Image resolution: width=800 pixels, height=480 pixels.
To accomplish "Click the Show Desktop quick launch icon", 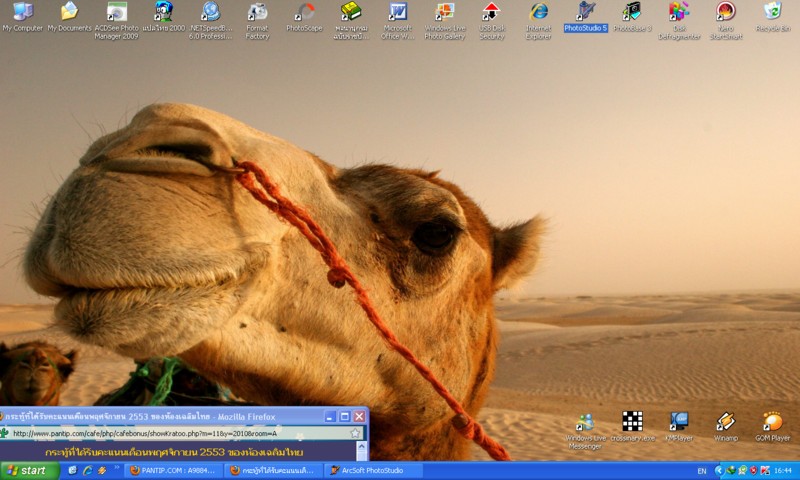I will [x=72, y=470].
